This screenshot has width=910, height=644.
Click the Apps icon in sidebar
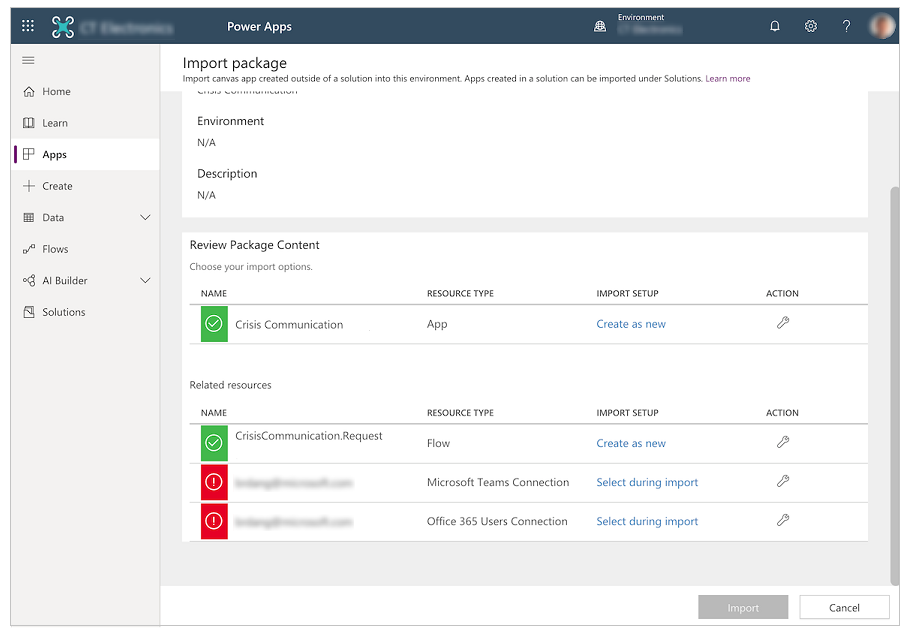(28, 154)
